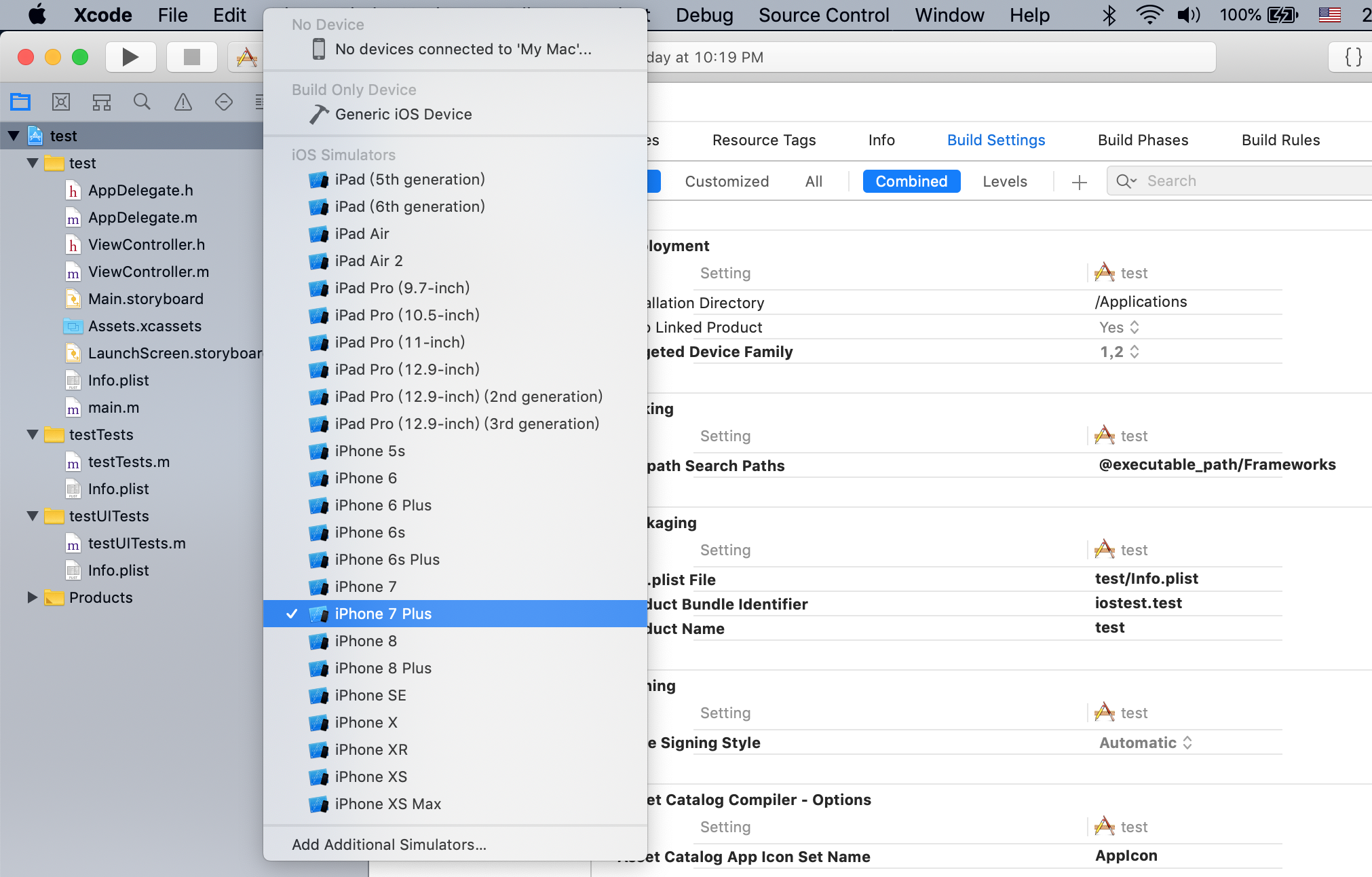Screen dimensions: 1372x877
Task: Open the Code Signing Style Automatic popup
Action: pyautogui.click(x=1145, y=743)
